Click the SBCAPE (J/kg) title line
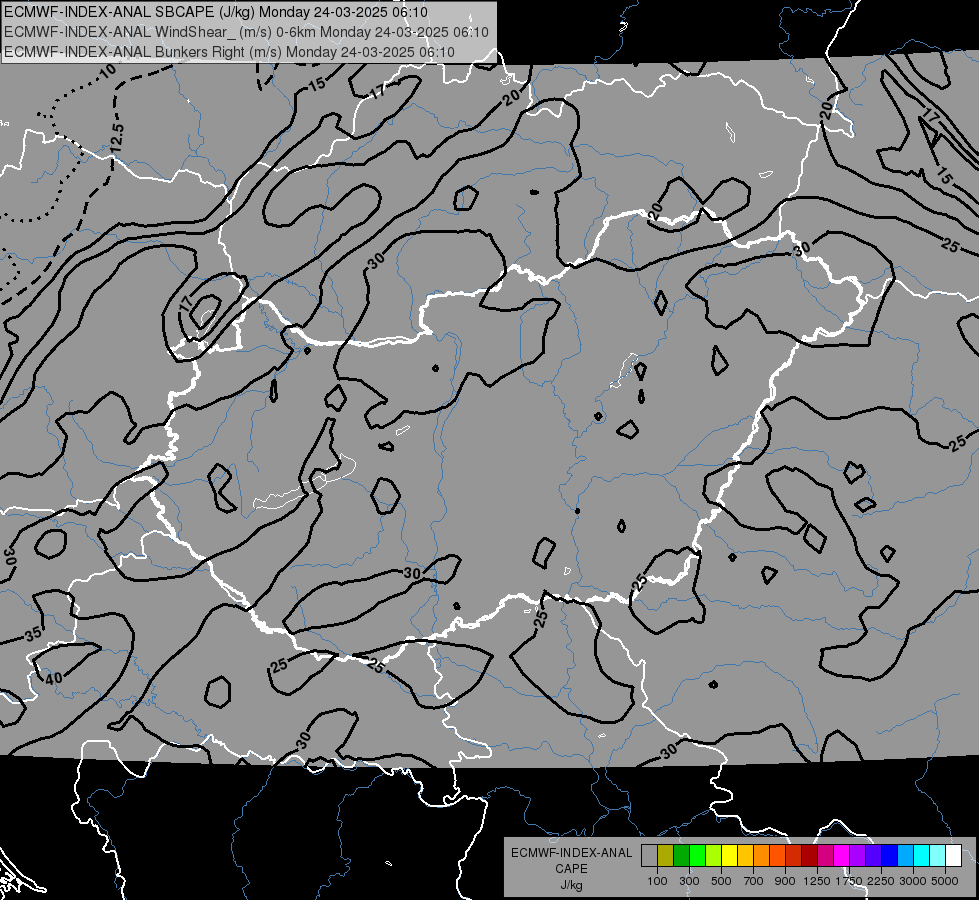Screen dimensions: 979x900 (x=216, y=12)
